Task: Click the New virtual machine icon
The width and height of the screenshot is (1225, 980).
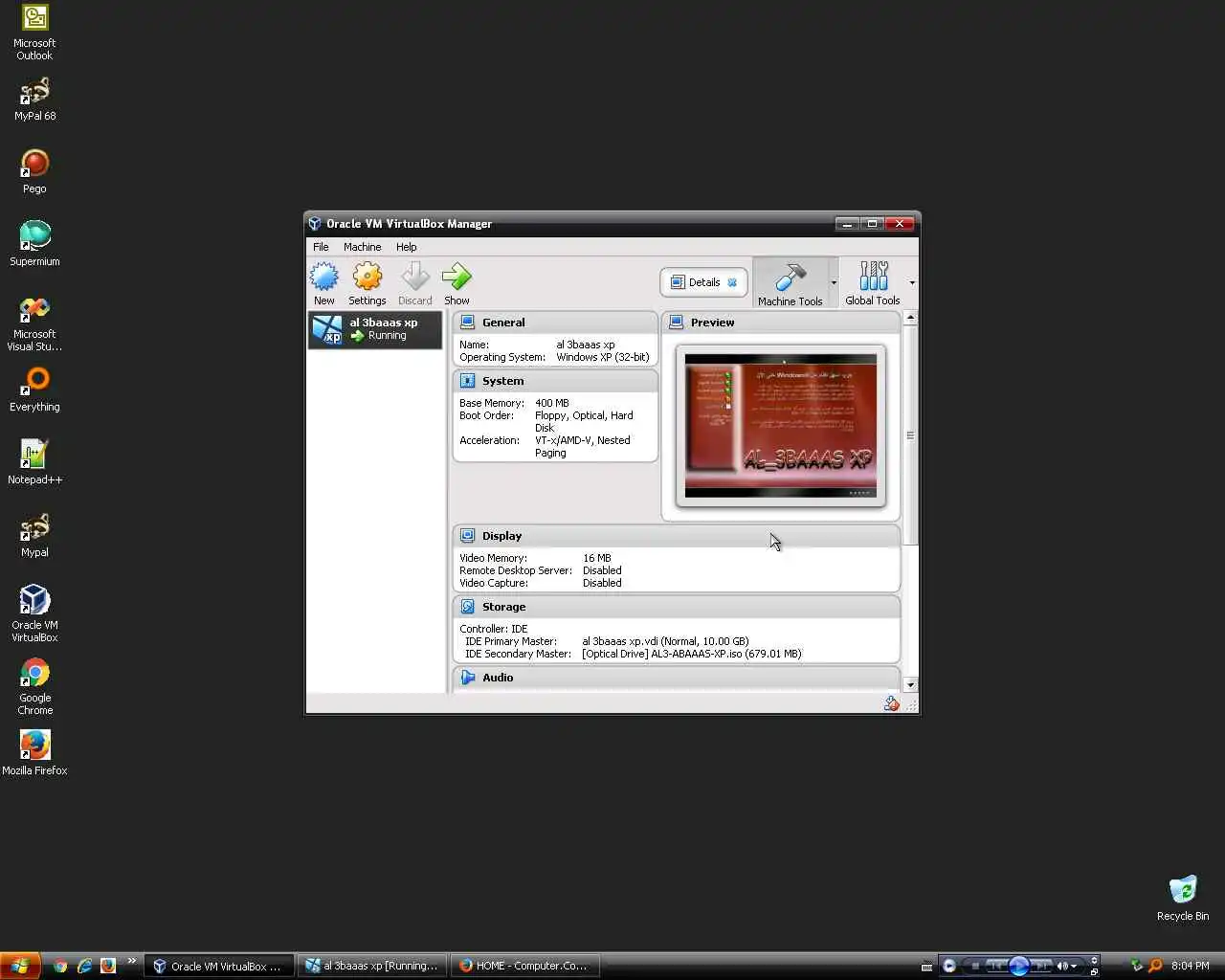Action: (x=324, y=278)
